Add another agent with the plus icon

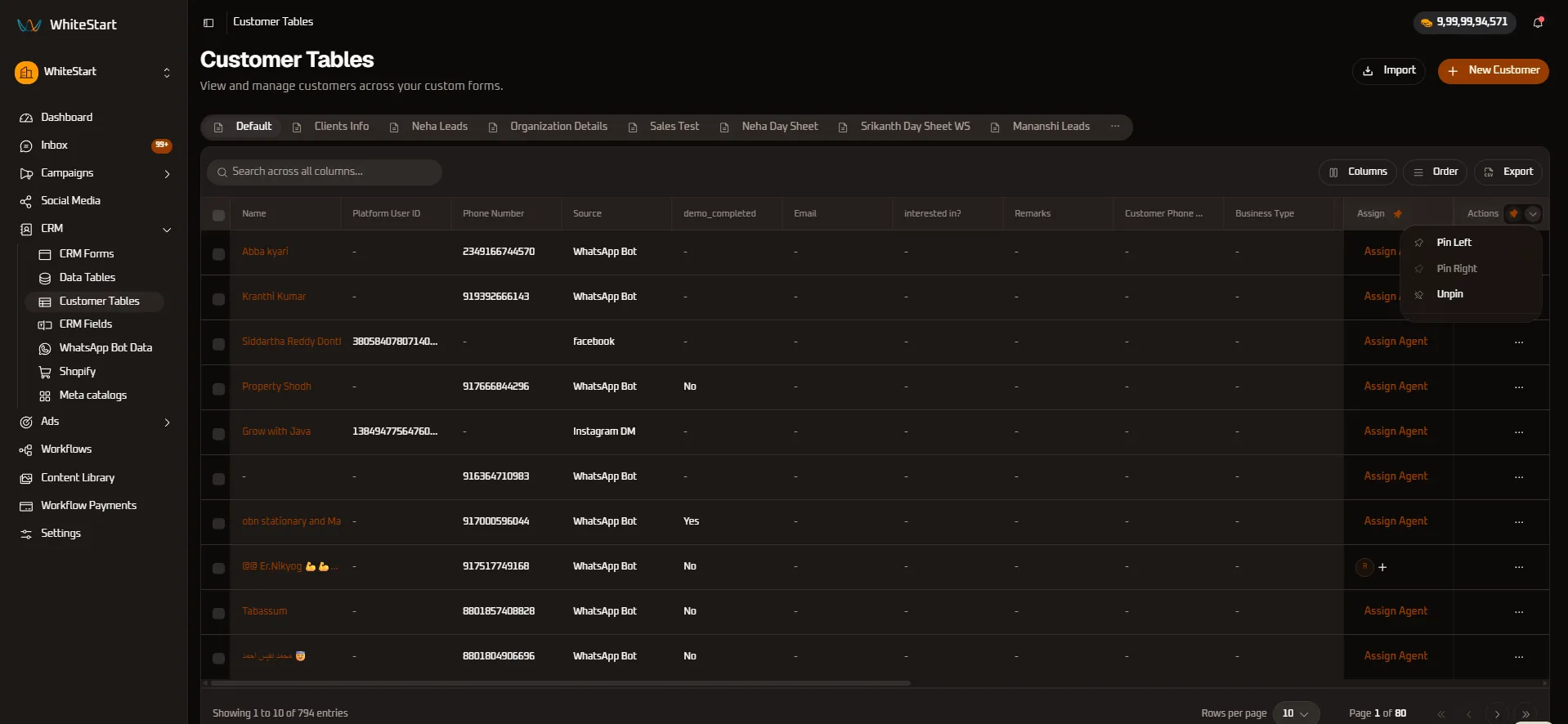(x=1382, y=567)
